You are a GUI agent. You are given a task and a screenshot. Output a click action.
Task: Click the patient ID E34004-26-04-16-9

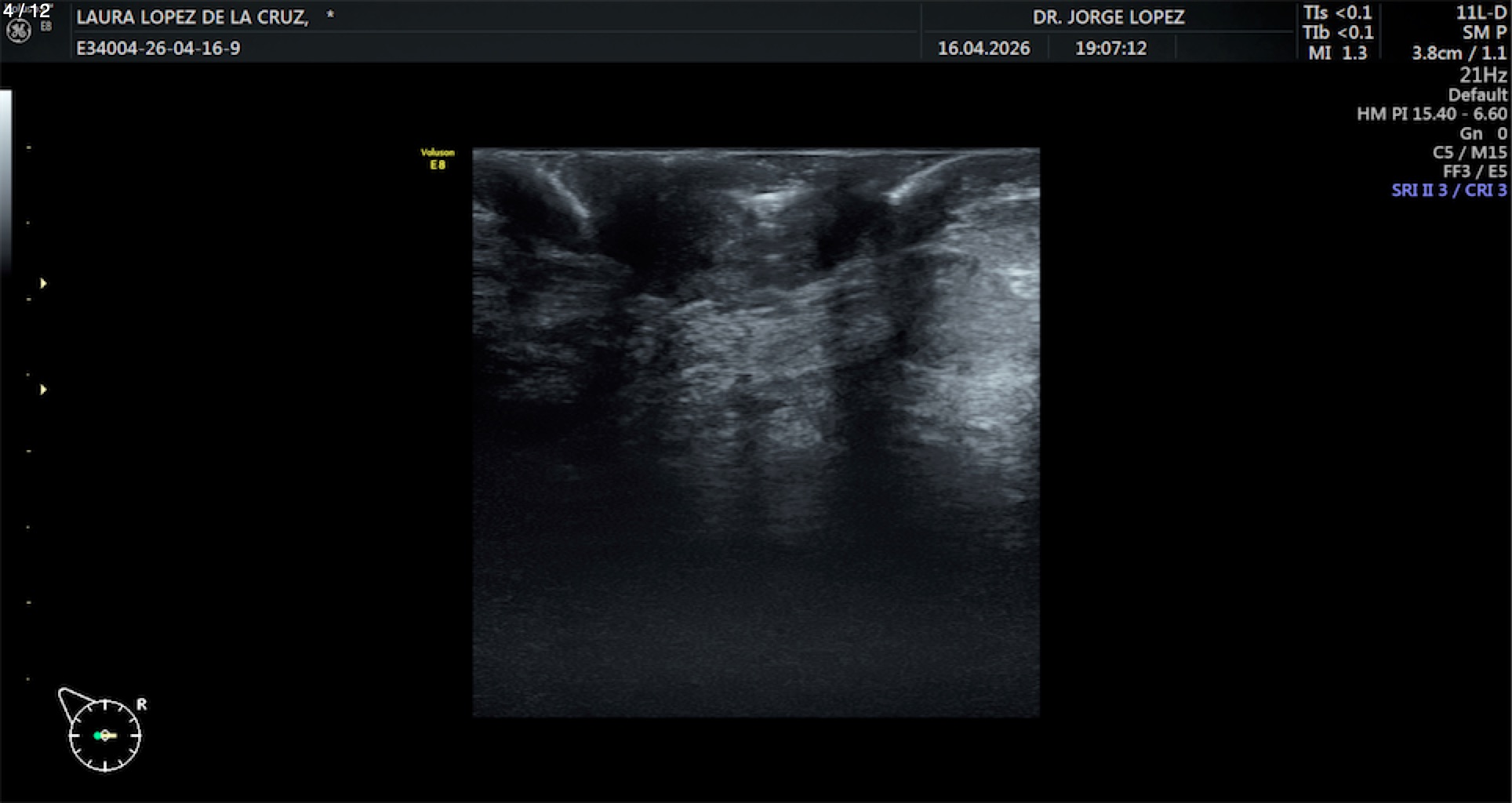158,49
